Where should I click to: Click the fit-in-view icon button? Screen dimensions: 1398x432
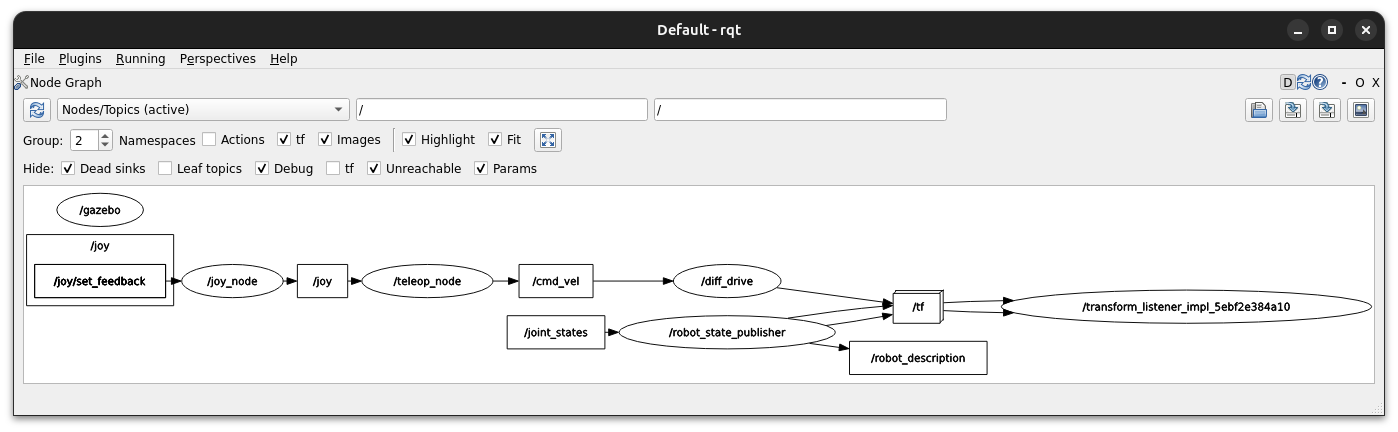[x=548, y=140]
